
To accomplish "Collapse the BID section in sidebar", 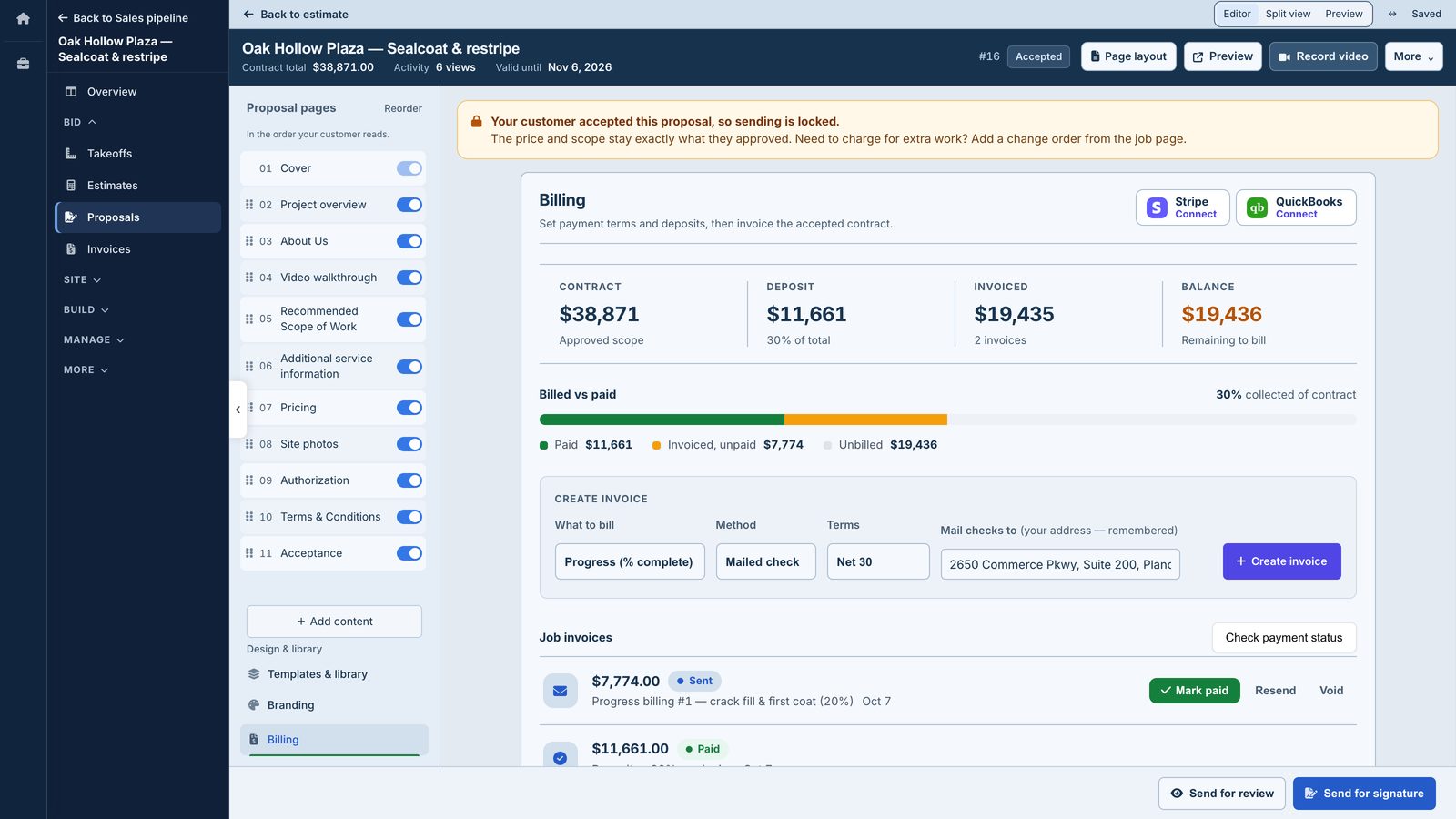I will (80, 122).
